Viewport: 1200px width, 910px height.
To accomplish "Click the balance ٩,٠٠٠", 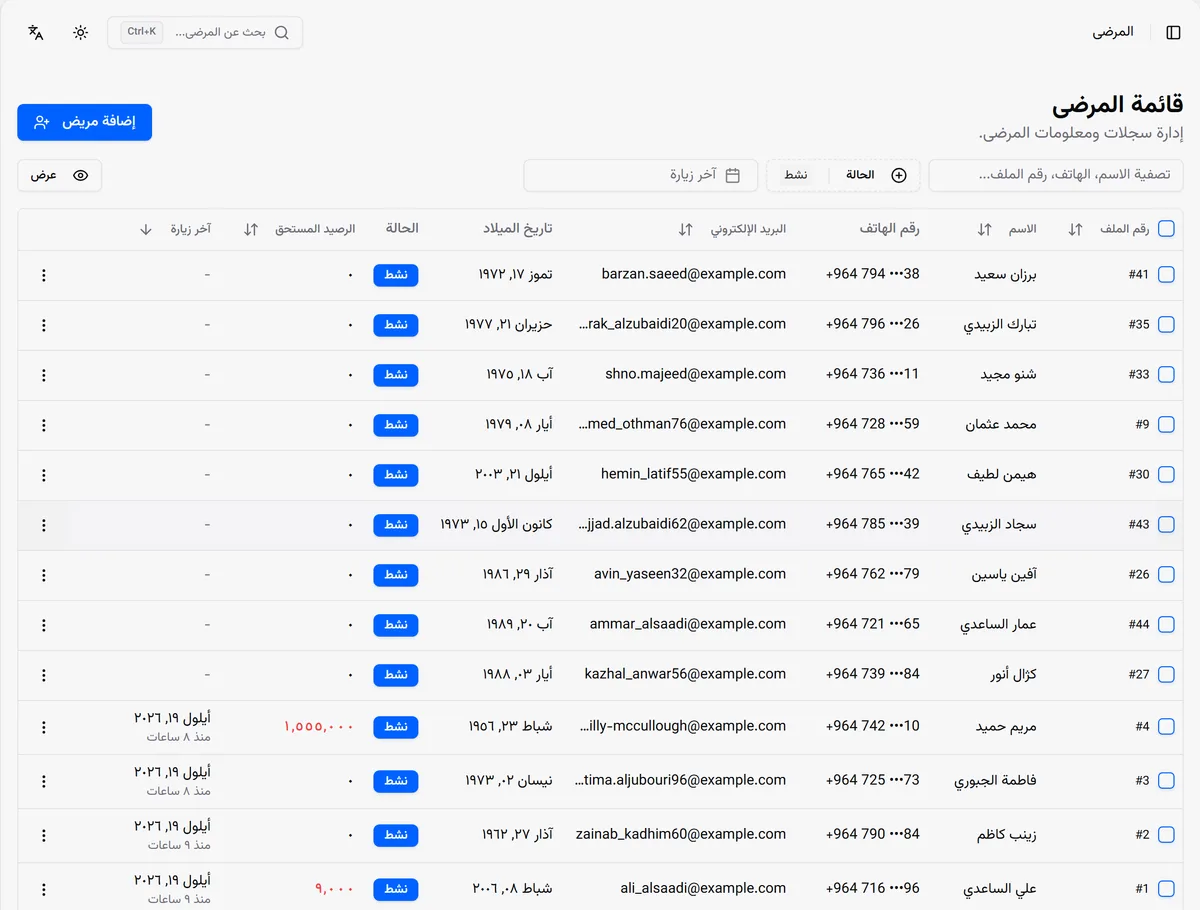I will [x=335, y=888].
